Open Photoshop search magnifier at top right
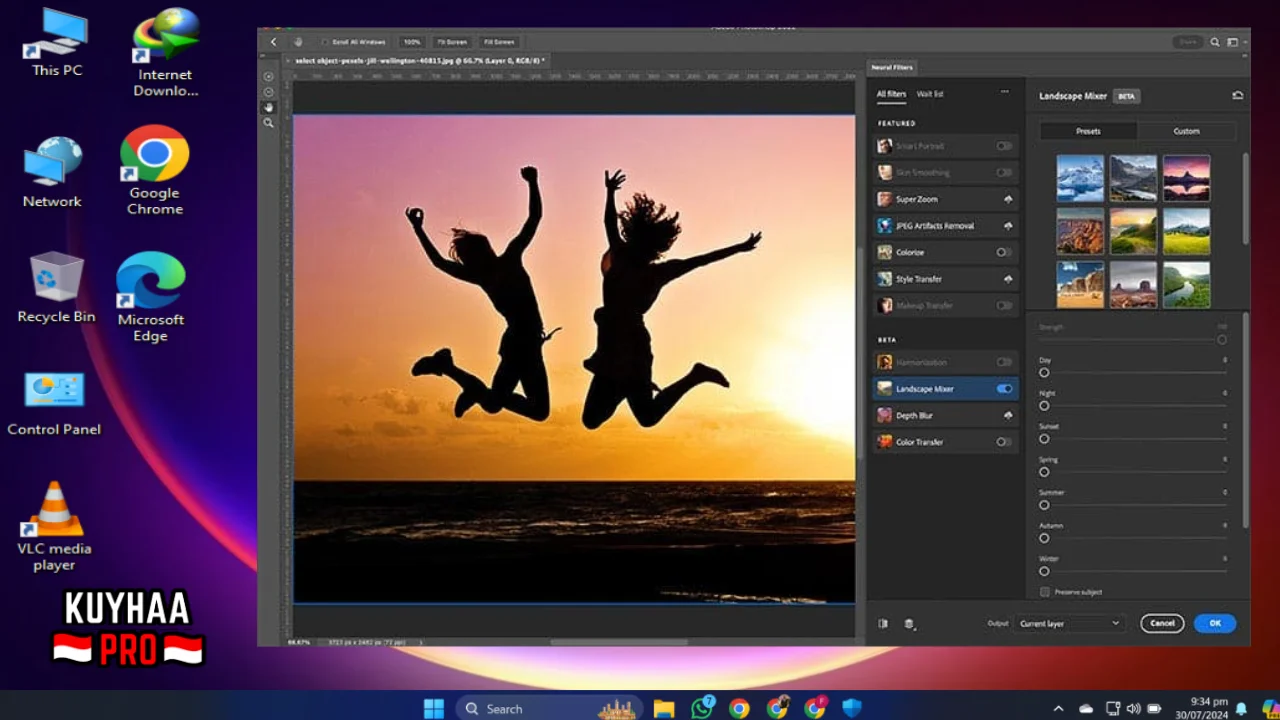 coord(1215,42)
